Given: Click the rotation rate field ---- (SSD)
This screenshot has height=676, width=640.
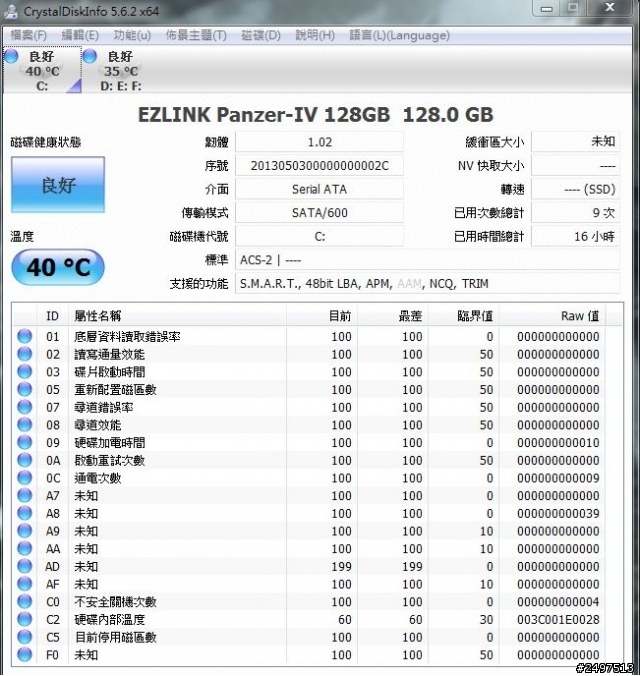Looking at the screenshot, I should tap(576, 189).
